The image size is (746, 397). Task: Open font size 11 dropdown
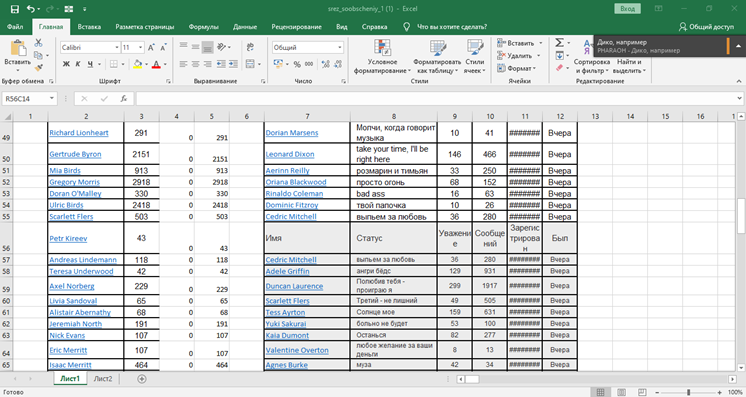pos(140,48)
